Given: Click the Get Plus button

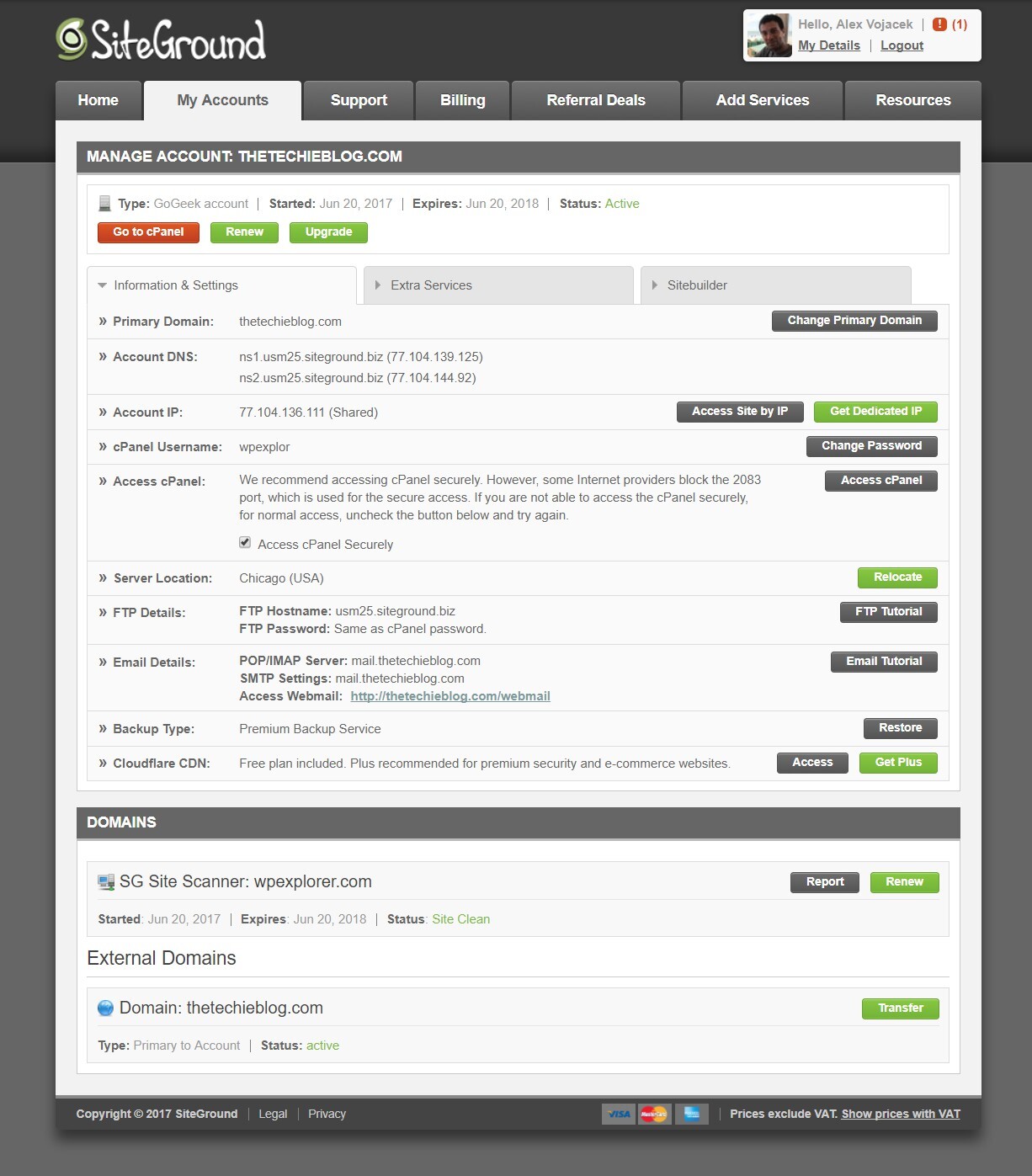Looking at the screenshot, I should click(x=898, y=763).
